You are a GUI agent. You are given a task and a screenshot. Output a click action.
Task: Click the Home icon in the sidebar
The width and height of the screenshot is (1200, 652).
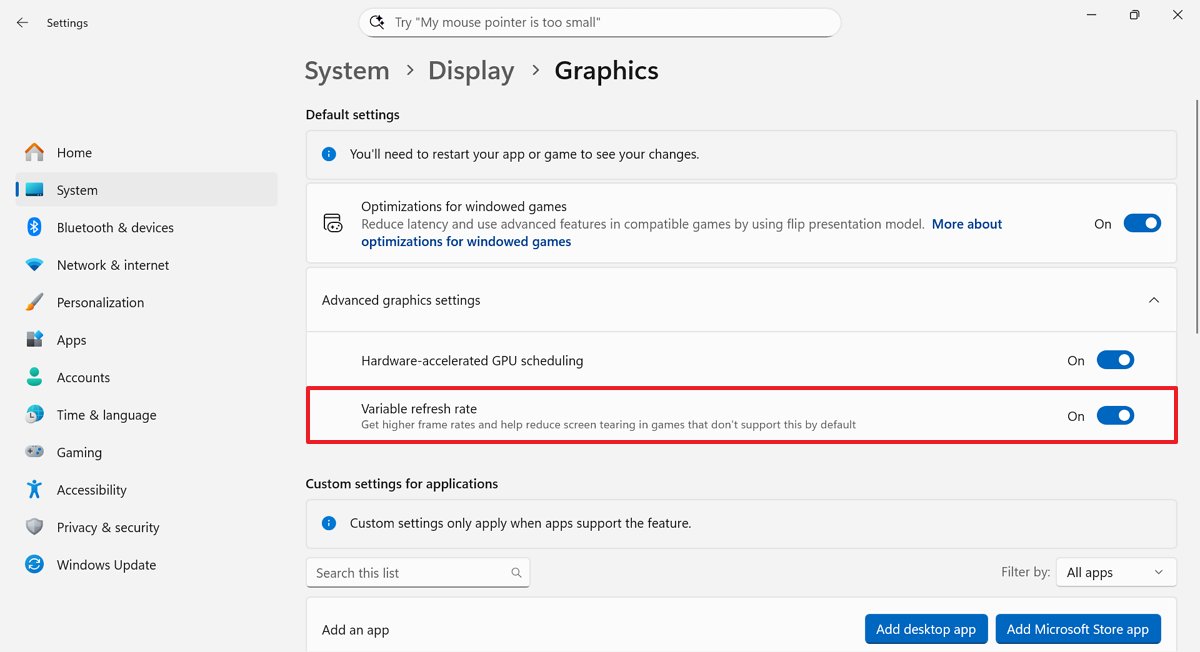(x=36, y=152)
